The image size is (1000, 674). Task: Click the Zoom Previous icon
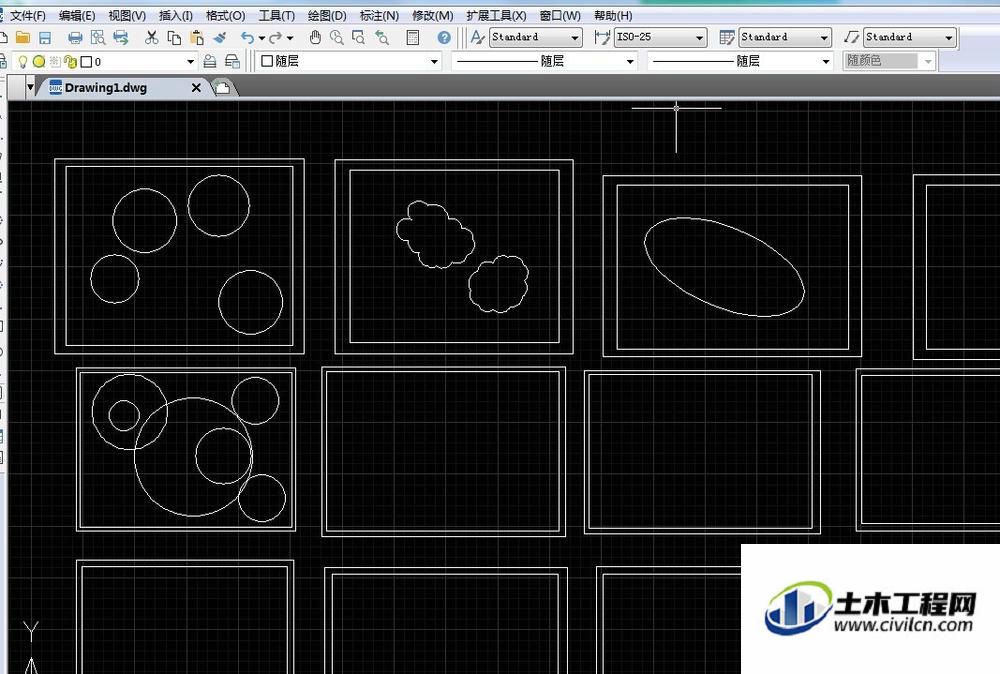coord(382,38)
